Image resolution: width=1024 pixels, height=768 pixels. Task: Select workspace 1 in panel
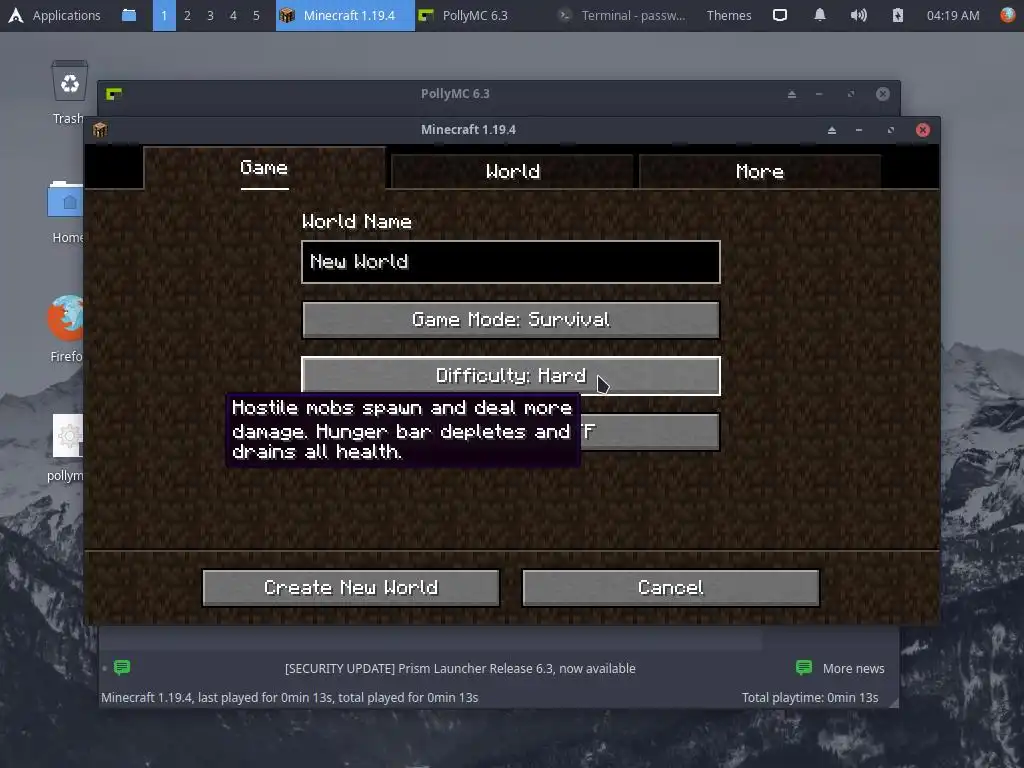[164, 15]
